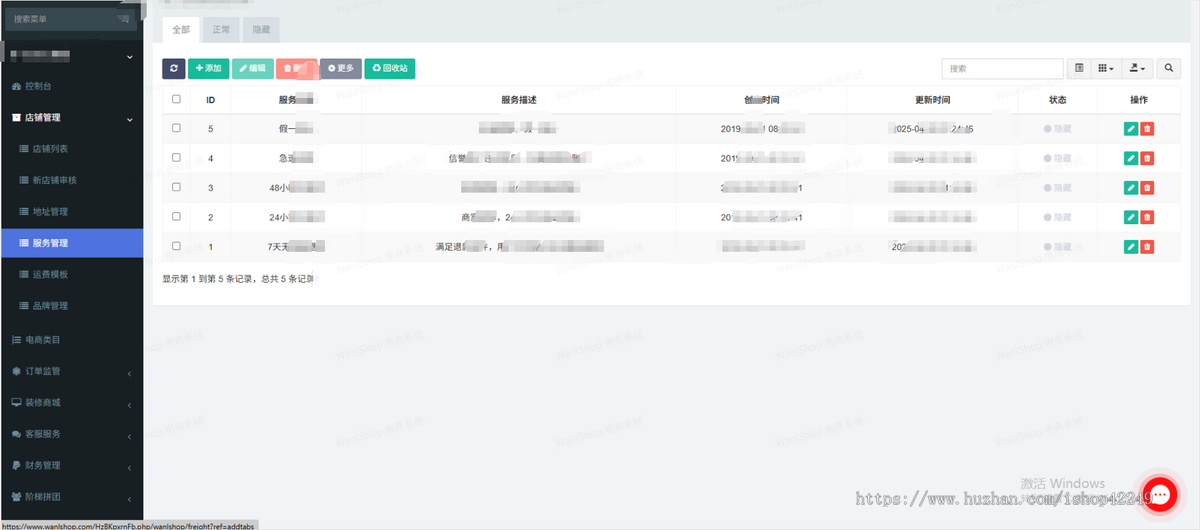The height and width of the screenshot is (530, 1200).
Task: Toggle the 隐藏 status of row ID 2
Action: (x=1057, y=217)
